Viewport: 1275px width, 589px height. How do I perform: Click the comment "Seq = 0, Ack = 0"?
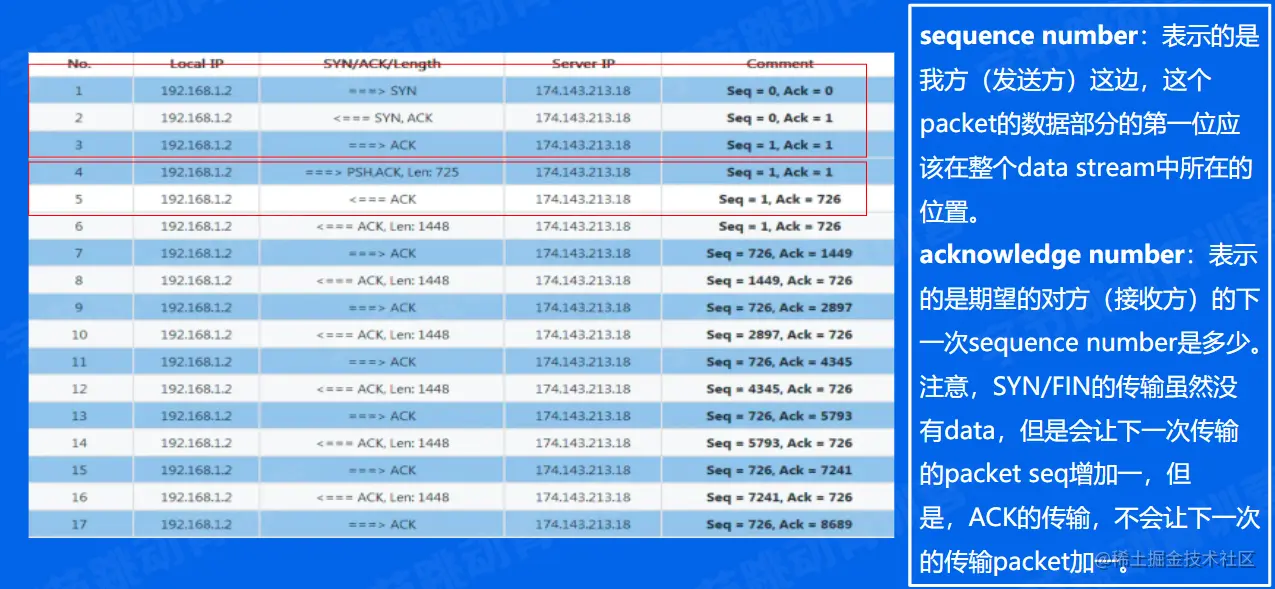tap(780, 91)
